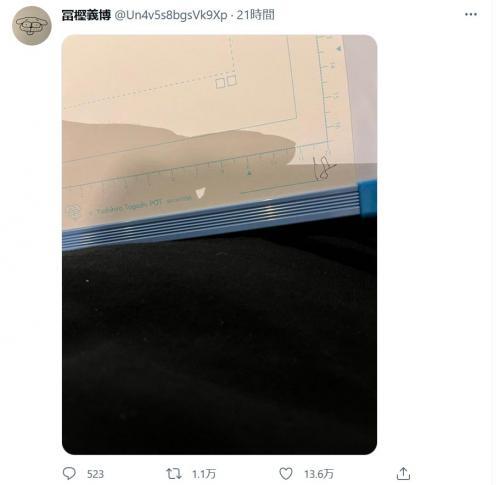Like the tweet with the heart icon
The width and height of the screenshot is (500, 485).
[286, 473]
